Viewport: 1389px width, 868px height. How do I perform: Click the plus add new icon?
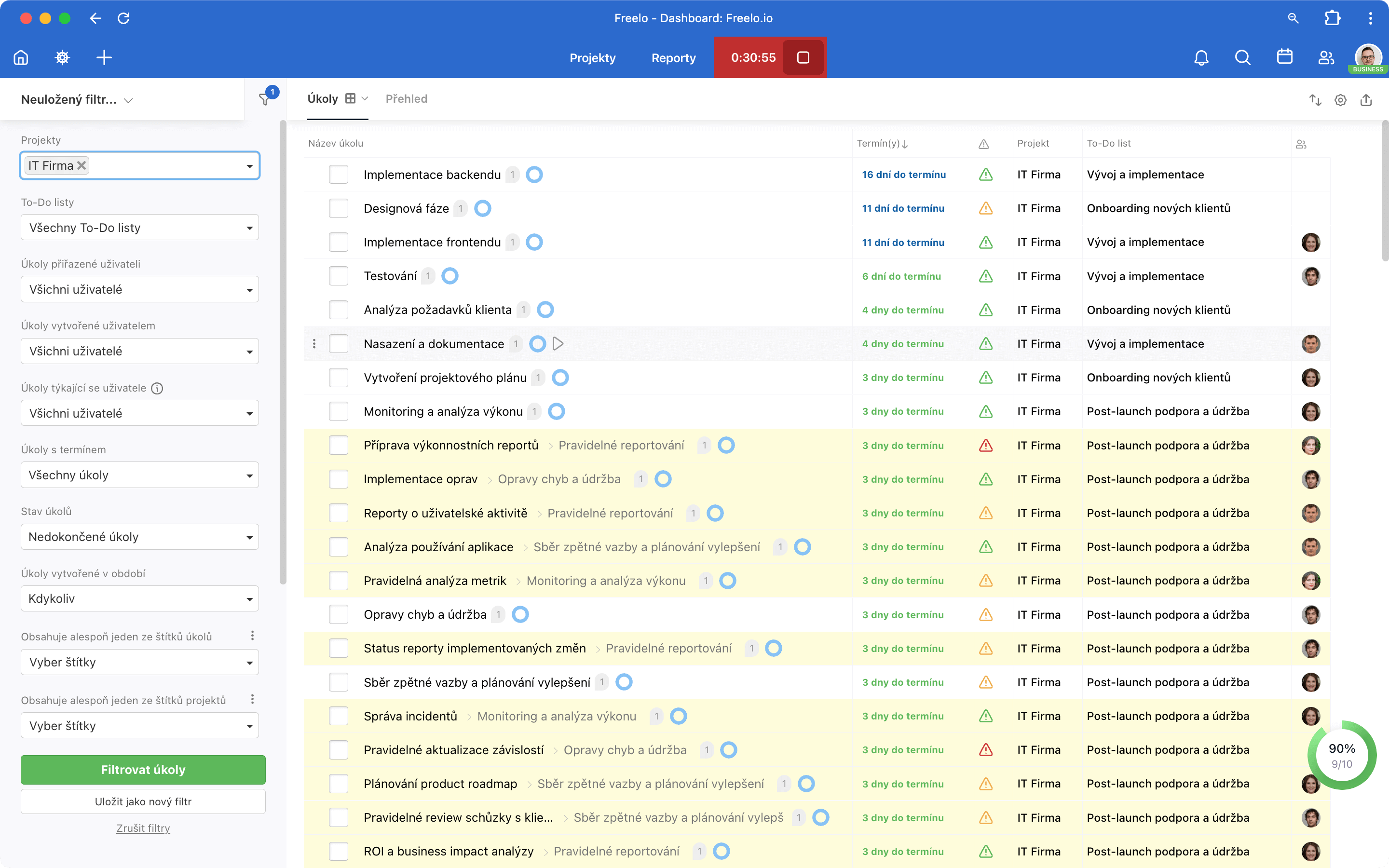click(104, 57)
